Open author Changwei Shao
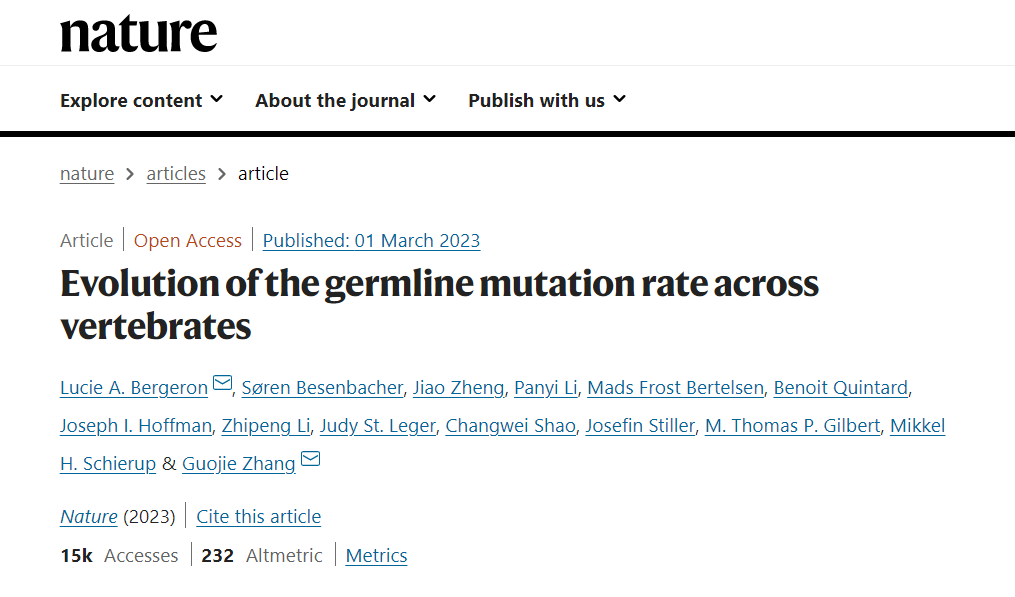 pos(511,425)
